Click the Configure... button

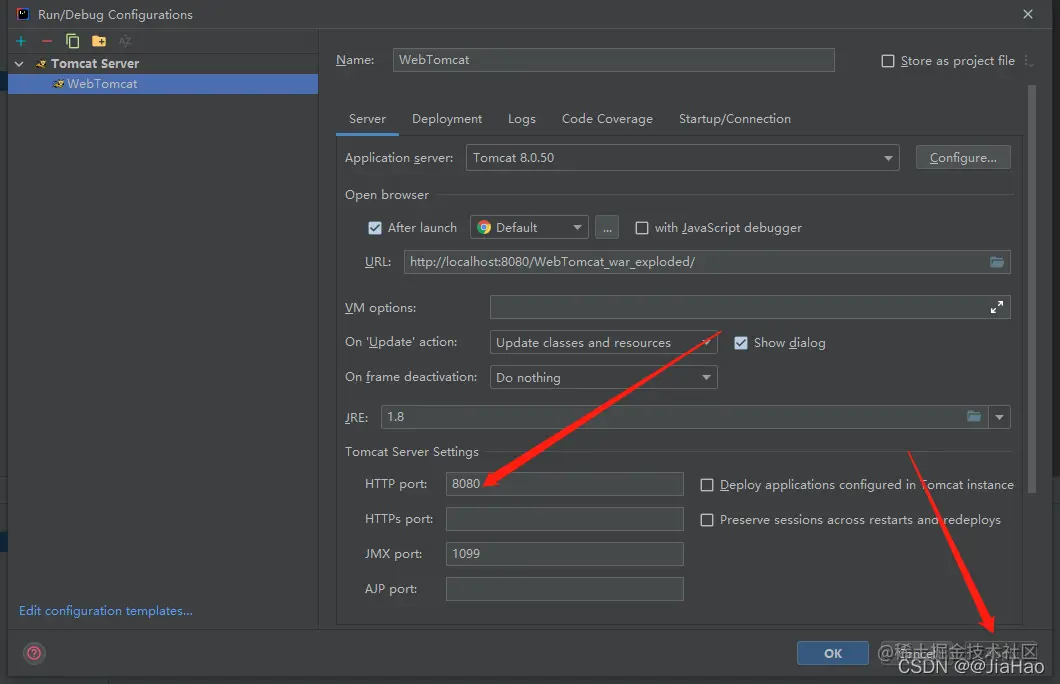click(963, 158)
